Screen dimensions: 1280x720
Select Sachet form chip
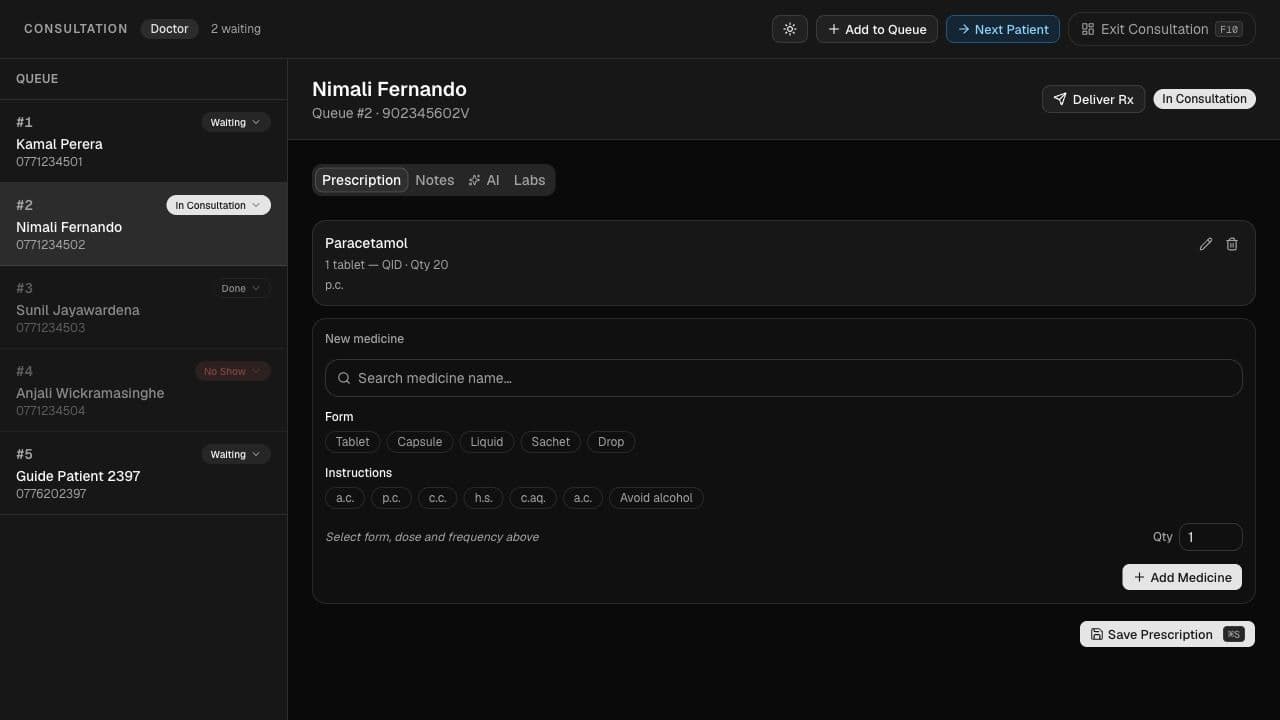coord(550,442)
